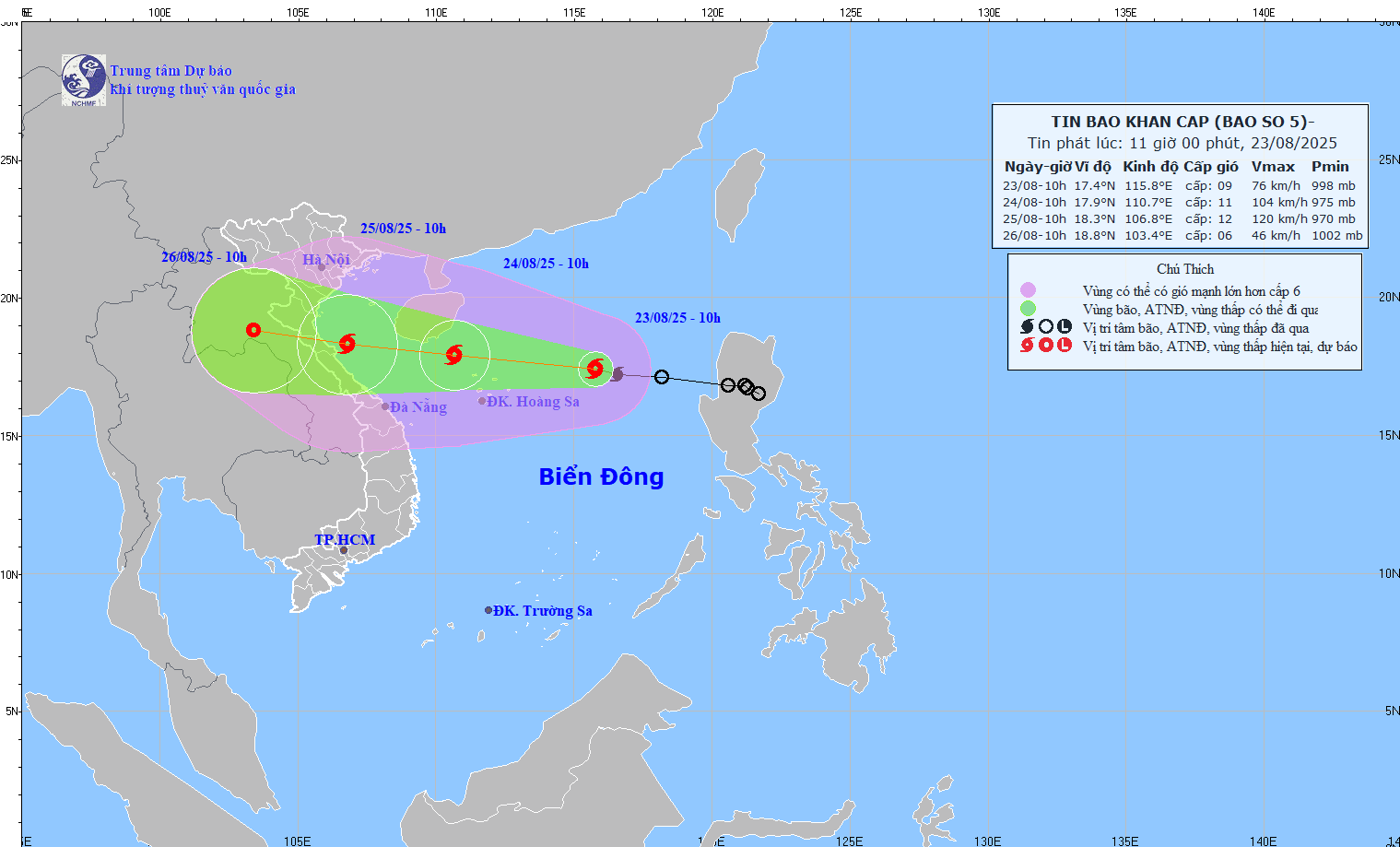Select the ĐK. Trường Sa marker dot
The width and height of the screenshot is (1400, 847).
click(488, 610)
